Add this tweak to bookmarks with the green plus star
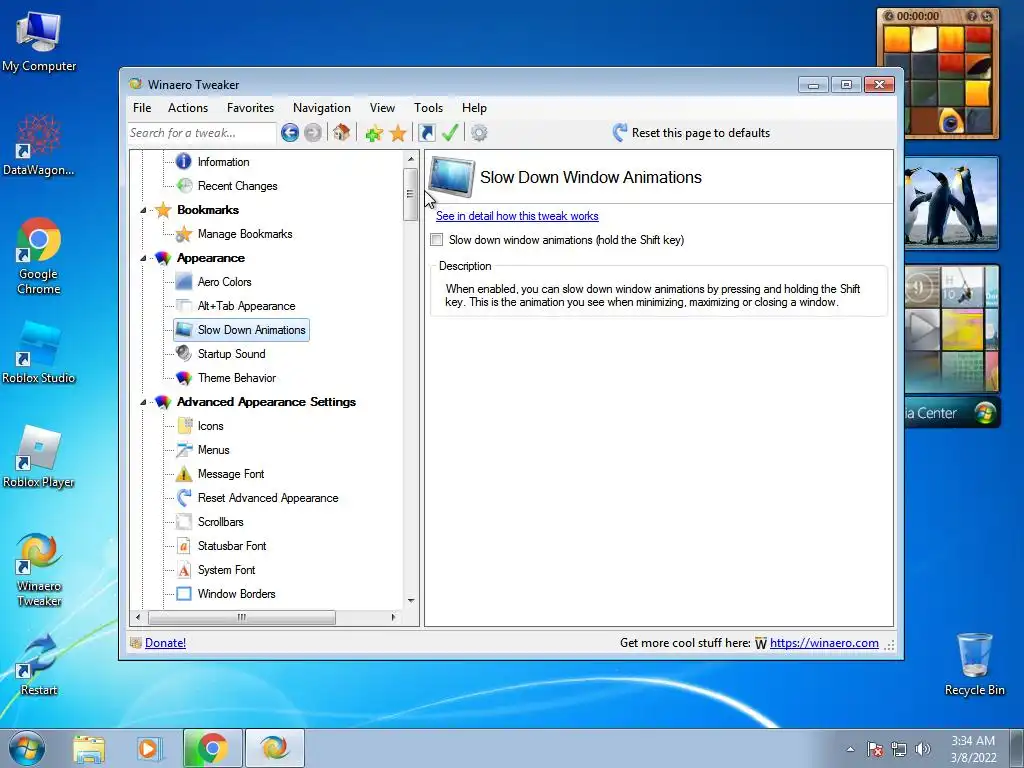This screenshot has height=768, width=1024. click(x=374, y=133)
